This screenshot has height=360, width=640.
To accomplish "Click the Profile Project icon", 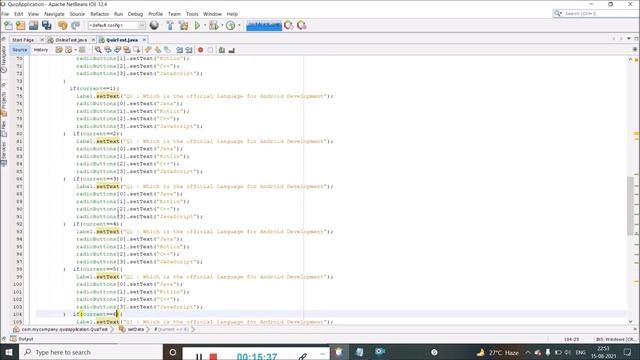I will 231,25.
